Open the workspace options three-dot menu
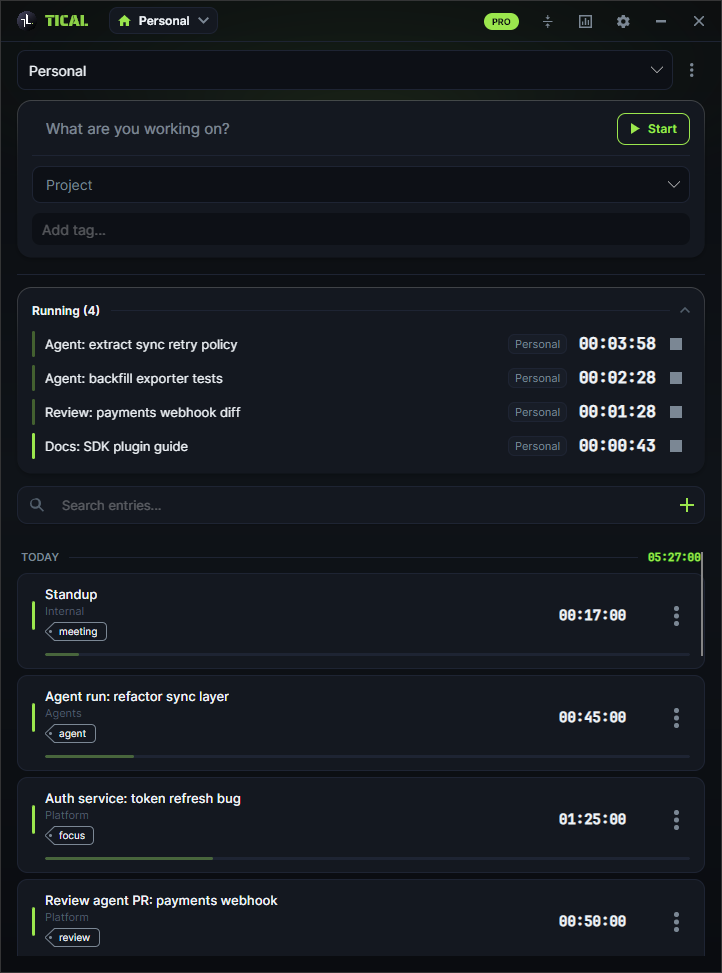 692,70
